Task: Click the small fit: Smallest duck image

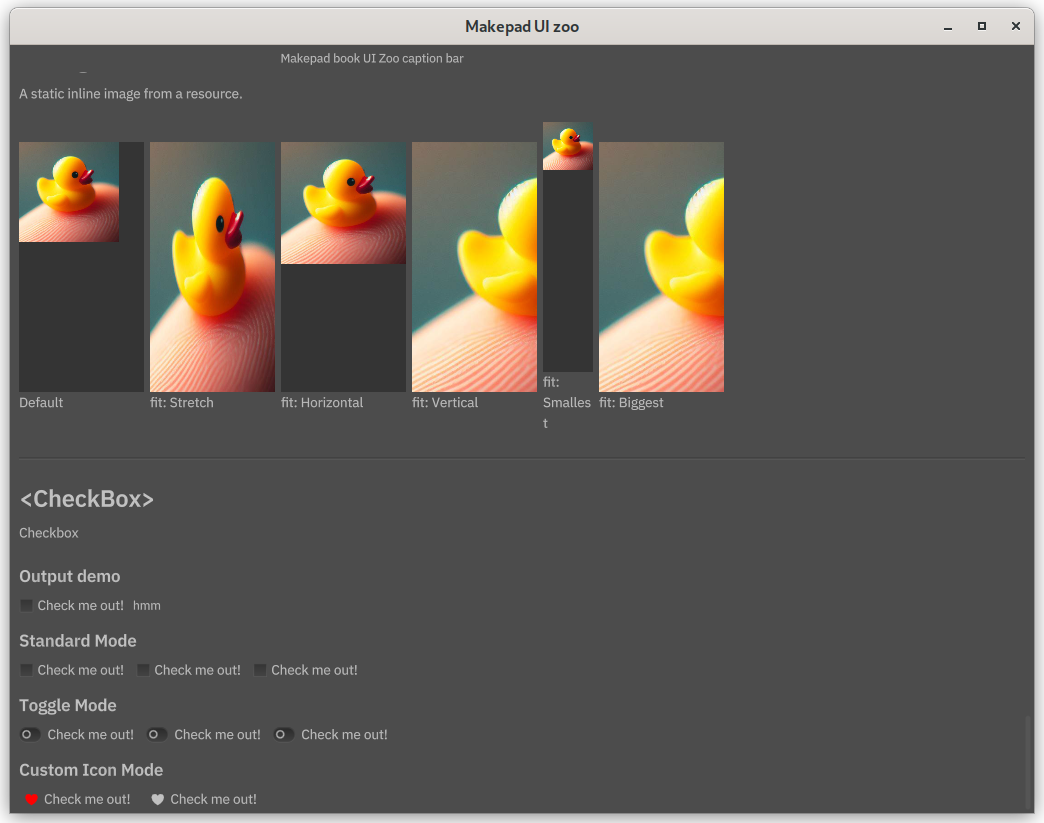Action: [x=568, y=146]
